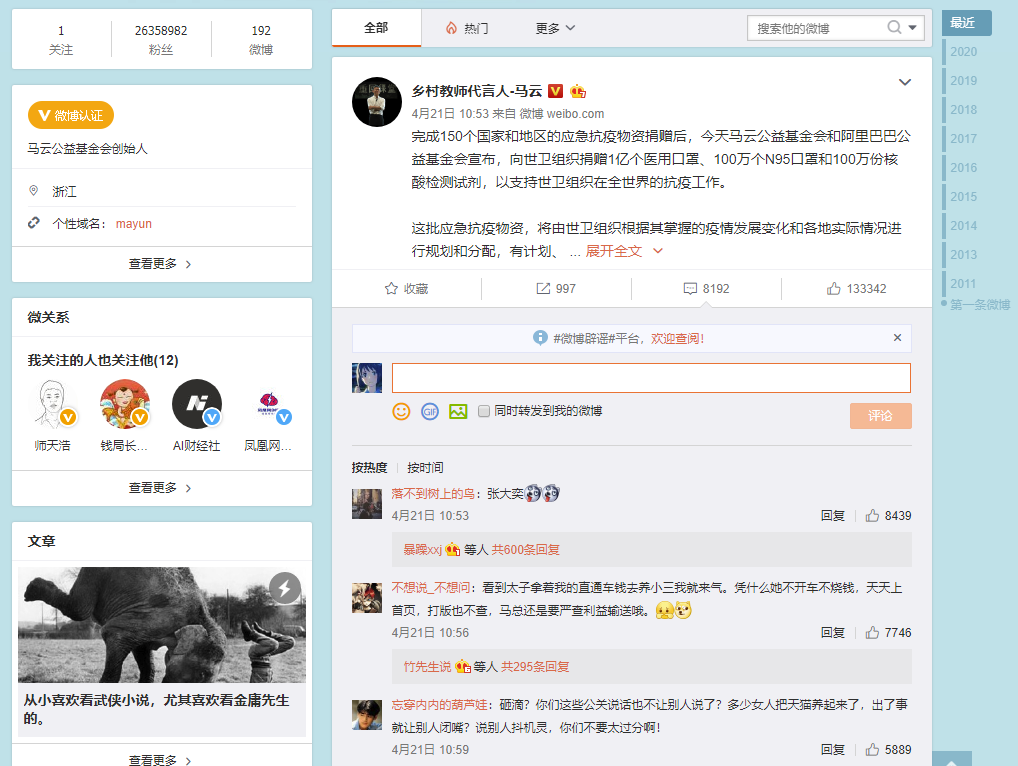Jump to 最近 in the timeline
1018x766 pixels.
click(x=967, y=23)
